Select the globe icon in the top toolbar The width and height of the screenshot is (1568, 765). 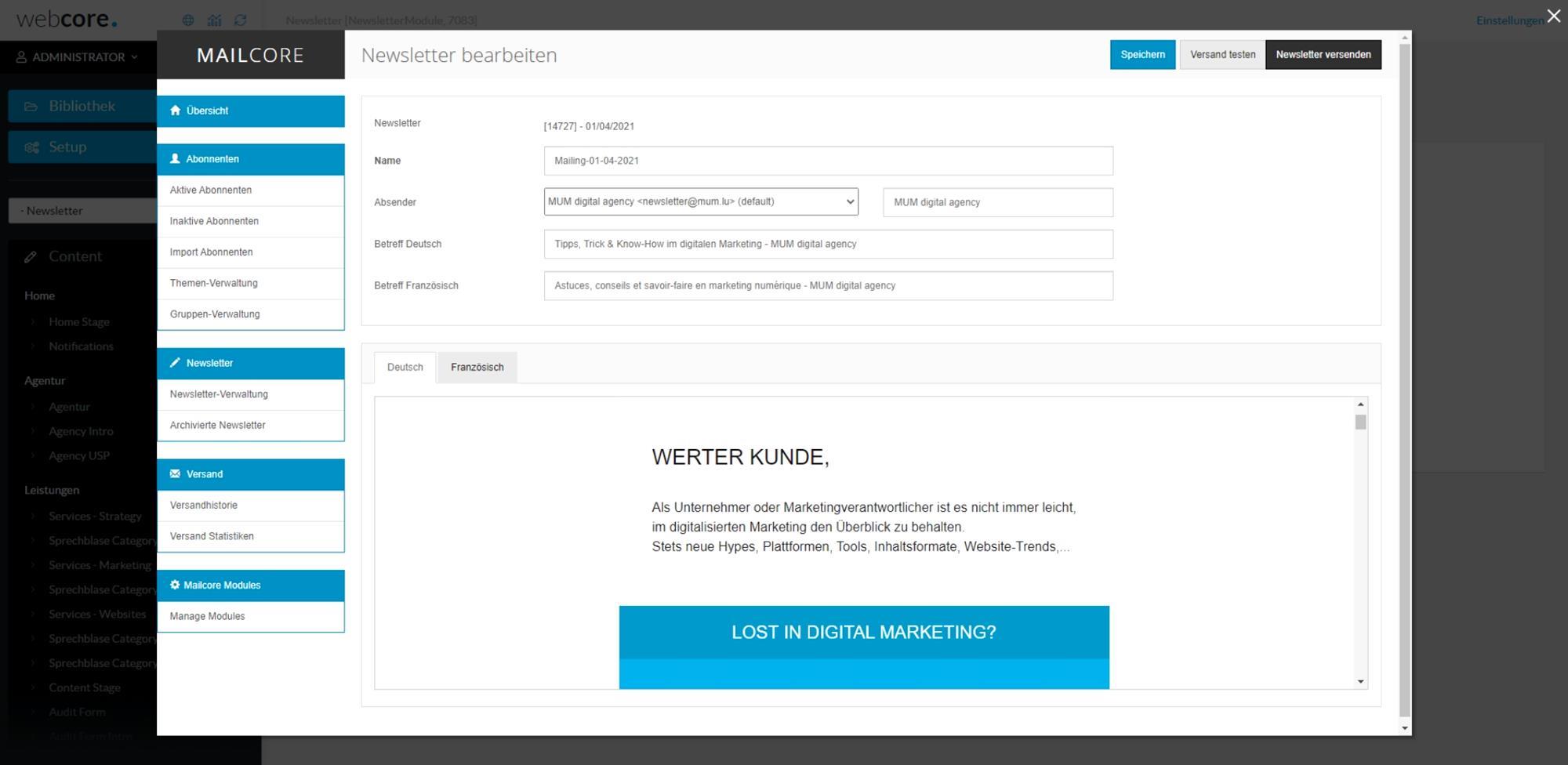pos(188,20)
